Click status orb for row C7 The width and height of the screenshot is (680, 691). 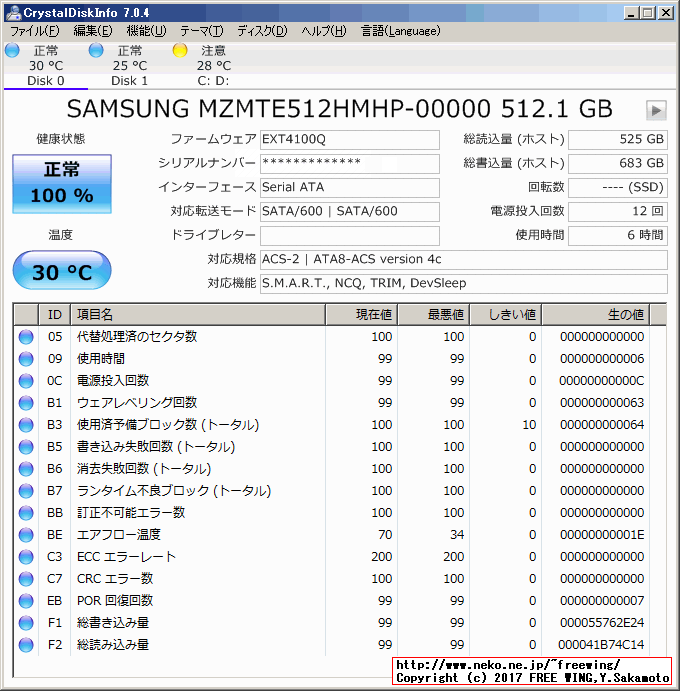[x=26, y=579]
